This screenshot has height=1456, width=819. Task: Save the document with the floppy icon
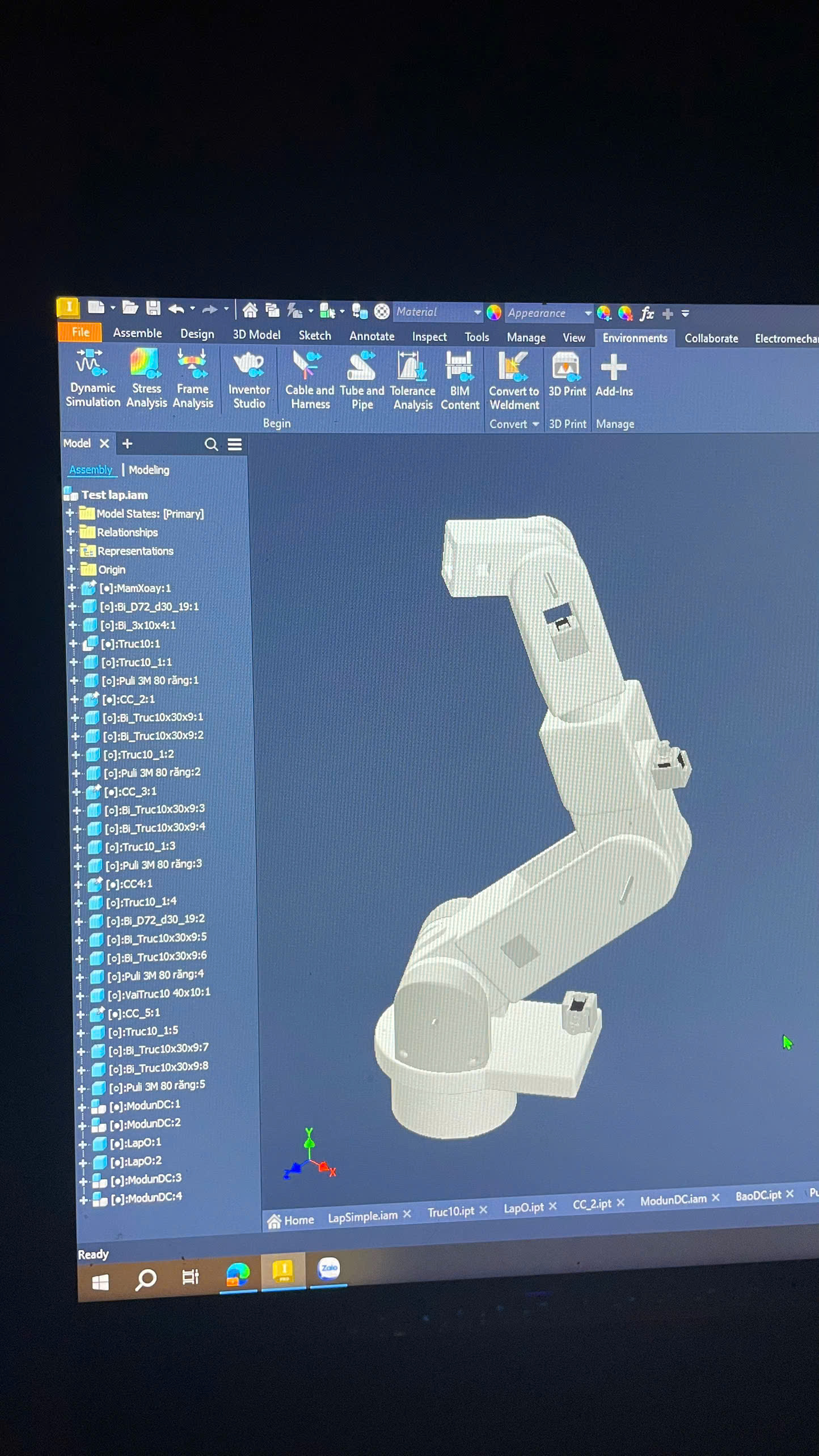[x=153, y=308]
